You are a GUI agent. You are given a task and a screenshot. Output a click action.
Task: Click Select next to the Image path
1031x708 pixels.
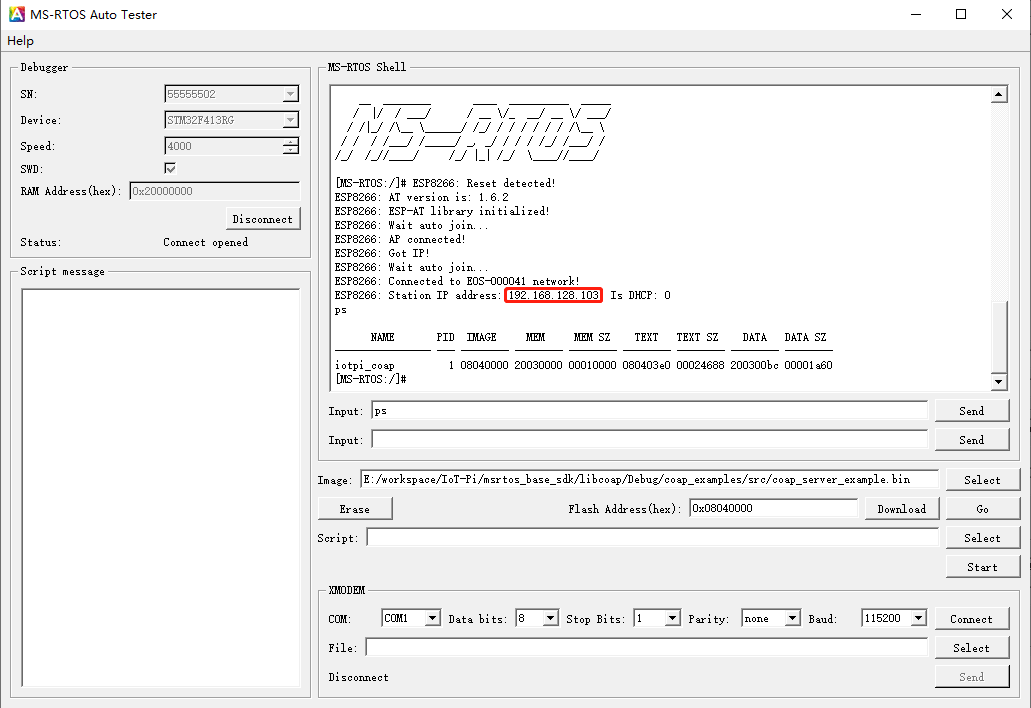click(x=982, y=480)
